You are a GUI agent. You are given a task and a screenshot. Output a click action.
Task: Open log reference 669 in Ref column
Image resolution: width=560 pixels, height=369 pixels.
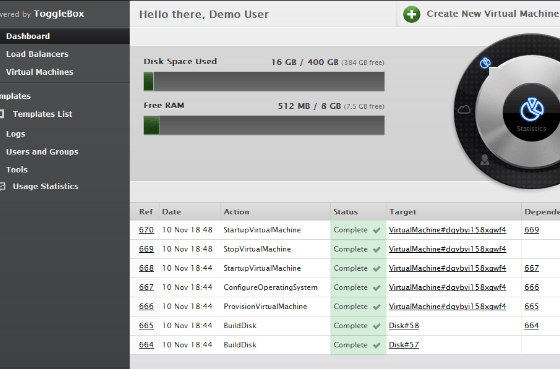point(146,249)
